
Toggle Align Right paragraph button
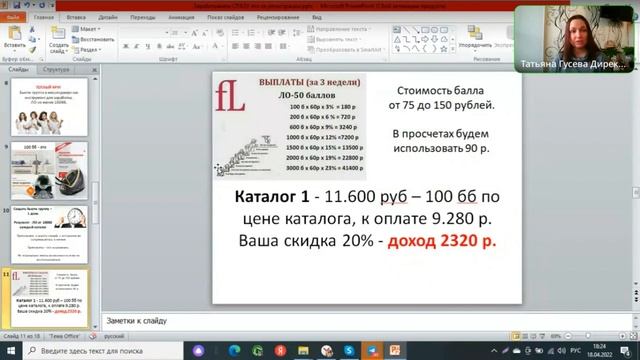257,47
